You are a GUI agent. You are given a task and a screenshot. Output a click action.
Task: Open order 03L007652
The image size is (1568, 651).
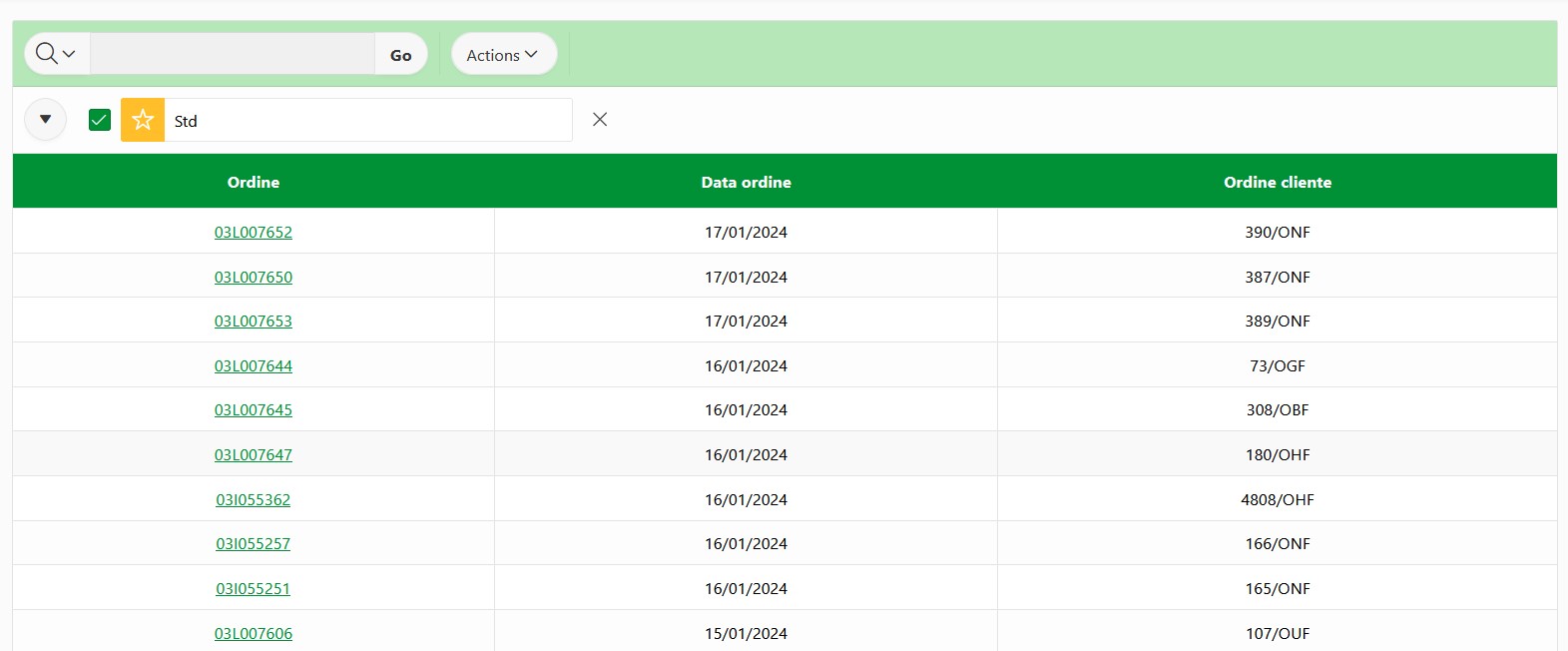[254, 232]
